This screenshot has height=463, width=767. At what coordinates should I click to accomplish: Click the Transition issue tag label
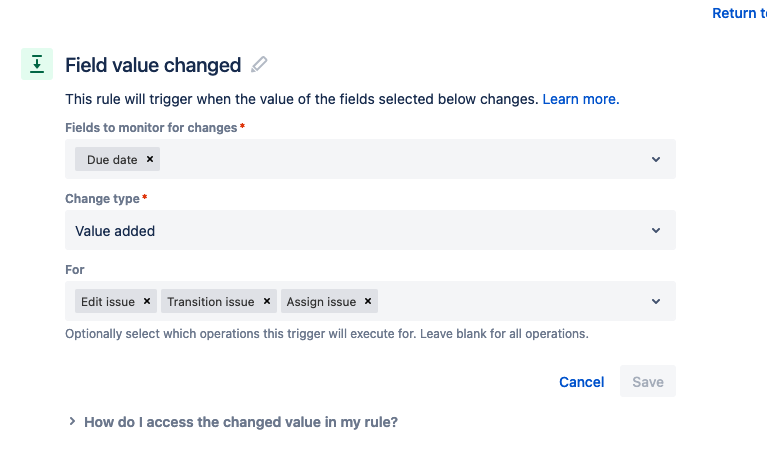click(x=211, y=301)
